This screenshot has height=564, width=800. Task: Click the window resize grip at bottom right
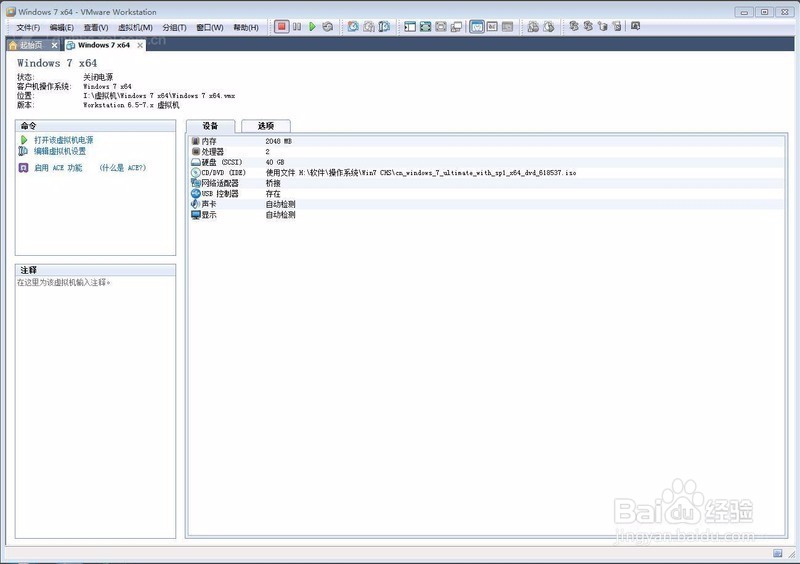coord(792,554)
